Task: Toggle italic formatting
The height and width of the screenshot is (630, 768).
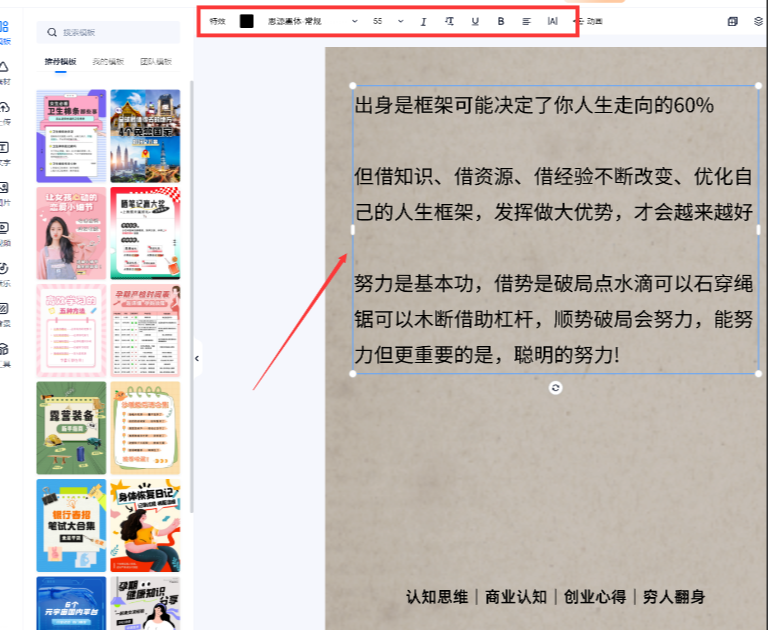Action: coord(424,22)
